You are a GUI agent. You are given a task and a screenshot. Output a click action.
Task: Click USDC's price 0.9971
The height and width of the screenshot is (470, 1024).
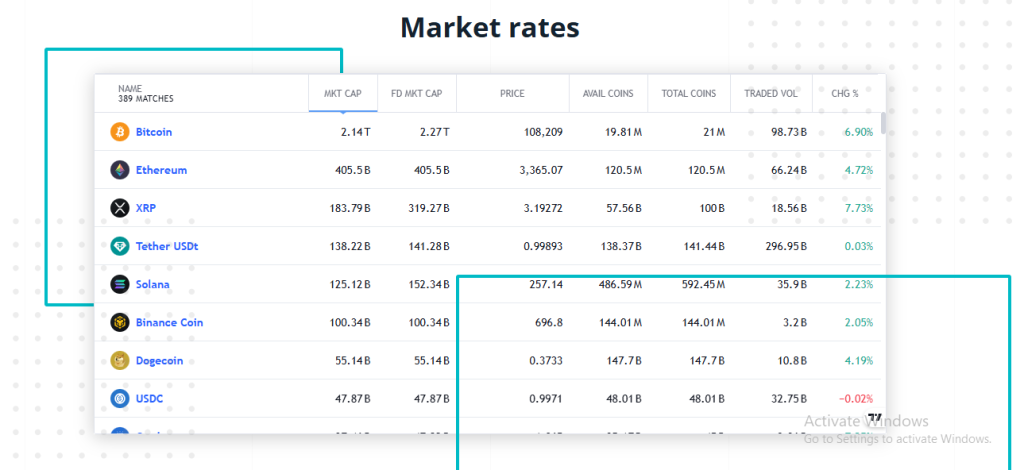point(545,398)
